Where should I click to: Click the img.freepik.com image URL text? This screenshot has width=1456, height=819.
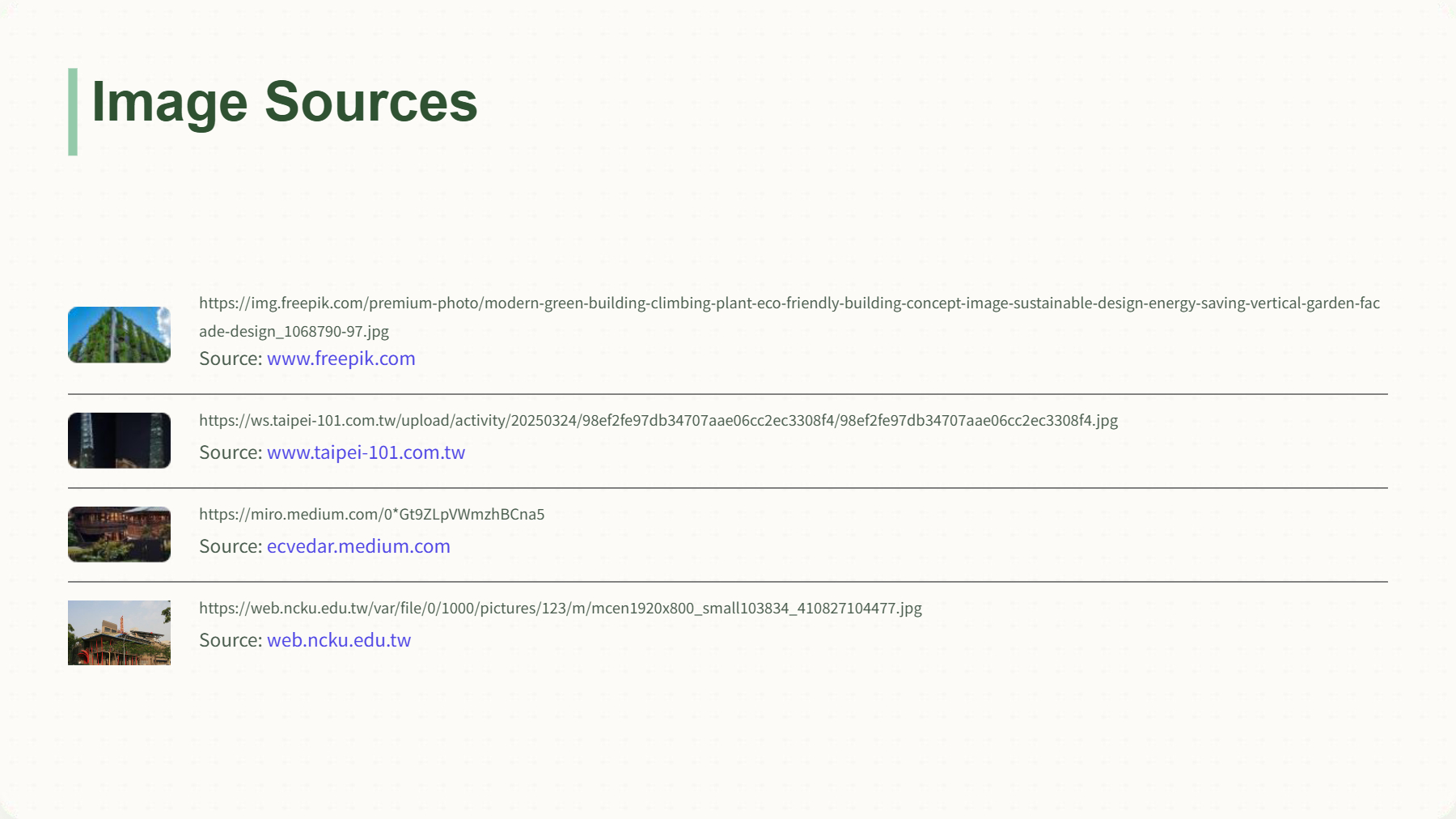(789, 303)
